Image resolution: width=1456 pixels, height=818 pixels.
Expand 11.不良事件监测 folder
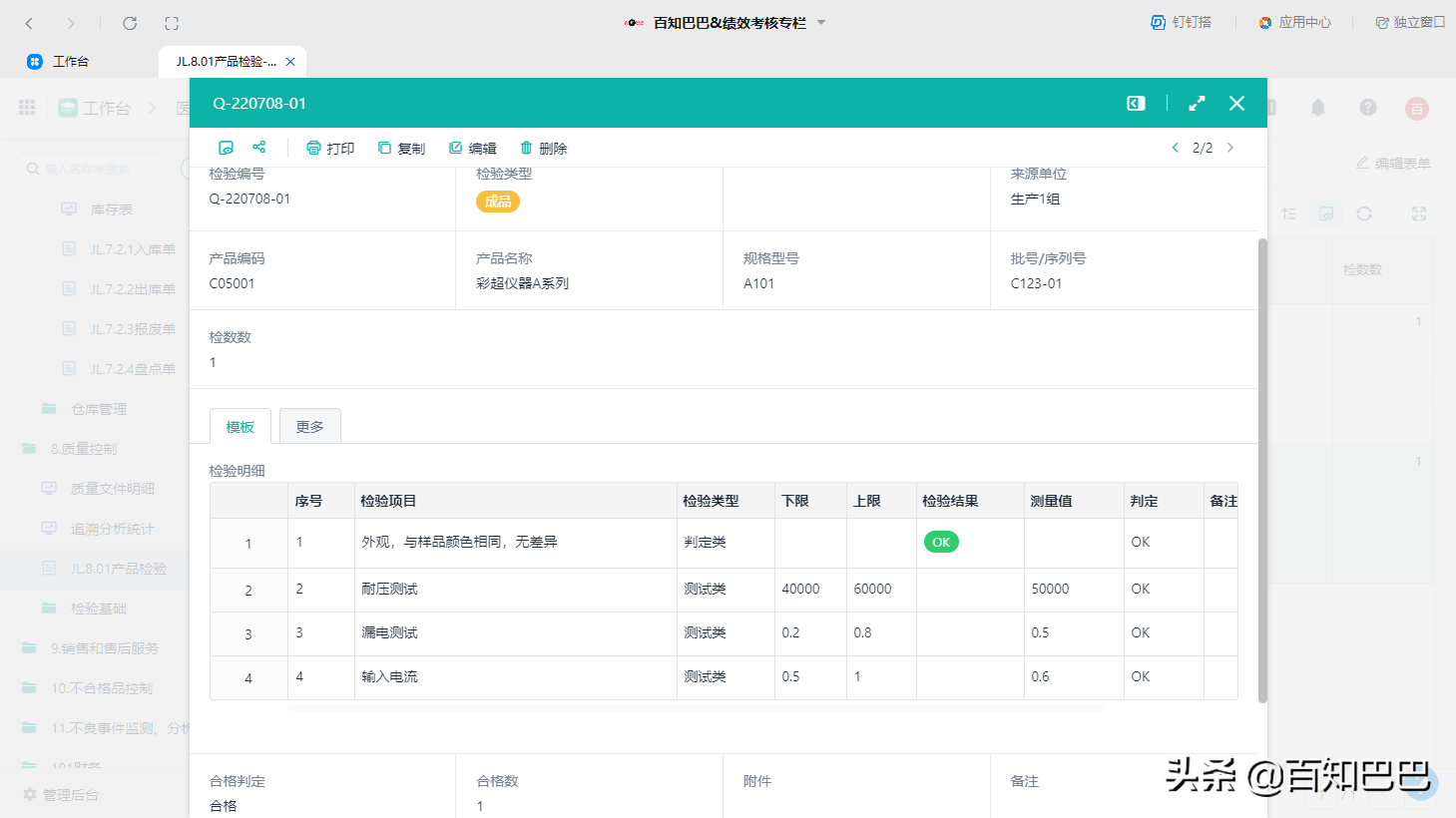[120, 728]
